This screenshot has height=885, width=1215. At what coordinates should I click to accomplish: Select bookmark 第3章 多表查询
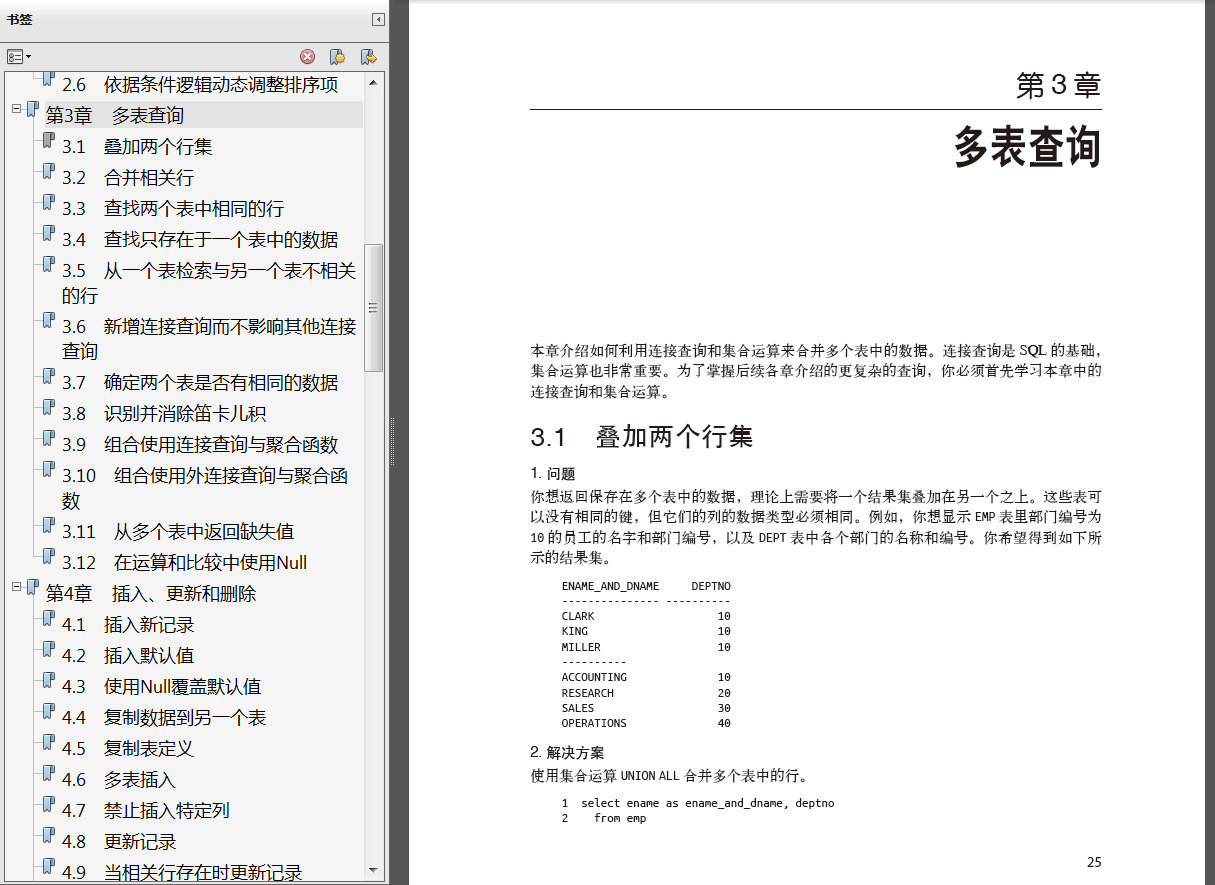tap(114, 116)
